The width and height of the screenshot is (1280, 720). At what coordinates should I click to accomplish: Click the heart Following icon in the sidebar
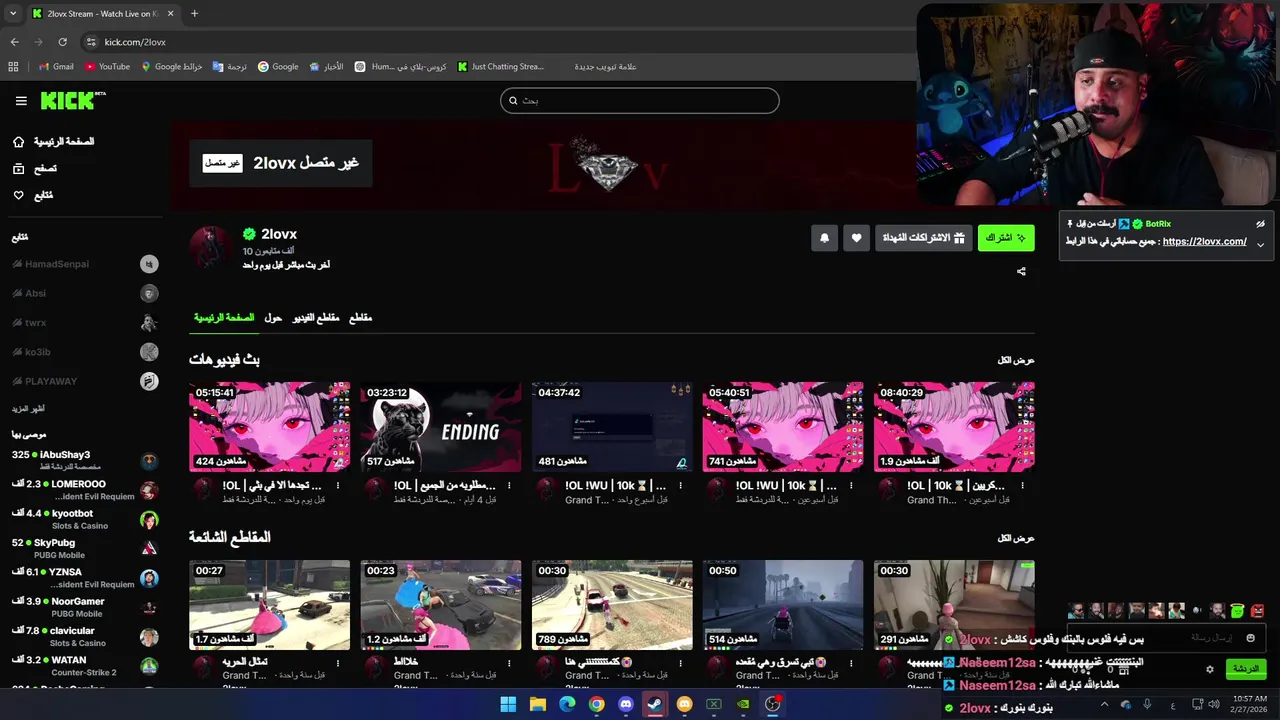coord(18,195)
